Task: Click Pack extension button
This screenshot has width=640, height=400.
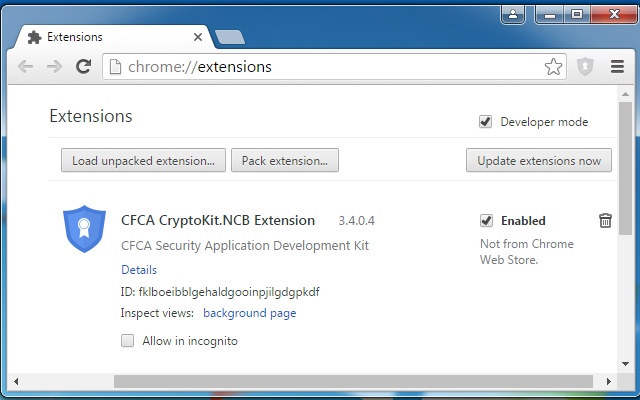Action: [x=285, y=160]
